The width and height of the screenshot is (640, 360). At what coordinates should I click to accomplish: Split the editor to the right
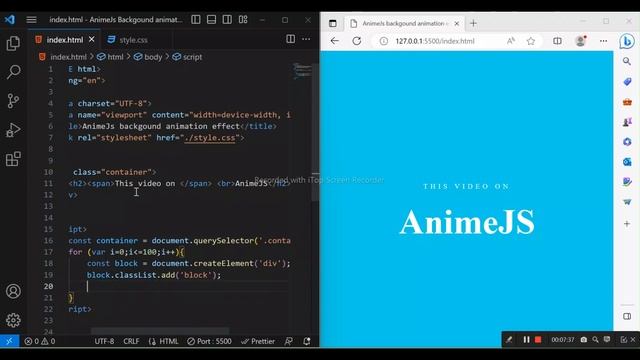pos(291,39)
